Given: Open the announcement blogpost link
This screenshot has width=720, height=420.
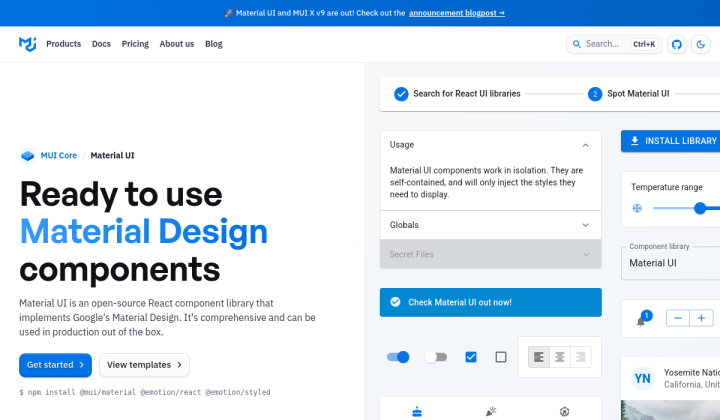Looking at the screenshot, I should 457,13.
